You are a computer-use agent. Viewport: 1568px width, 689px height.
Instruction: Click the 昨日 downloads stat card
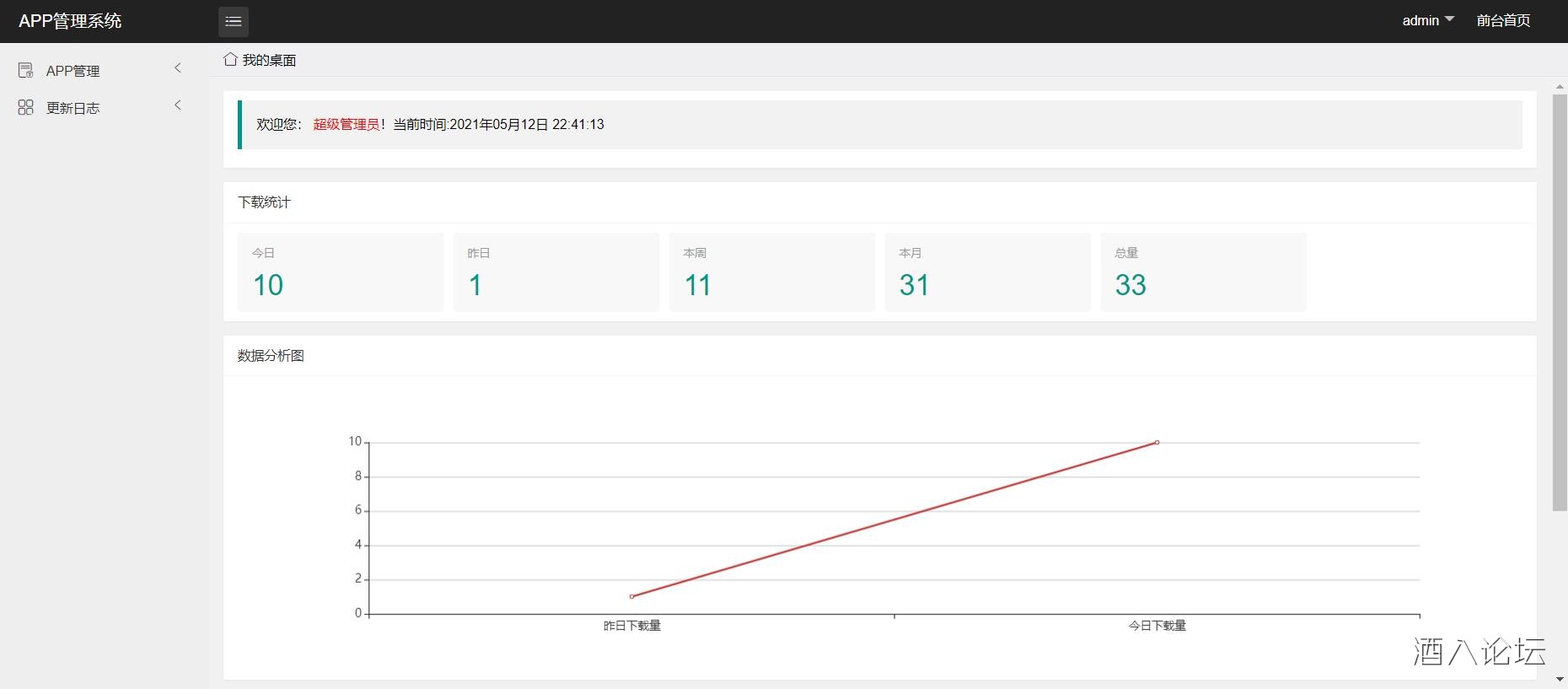click(556, 272)
